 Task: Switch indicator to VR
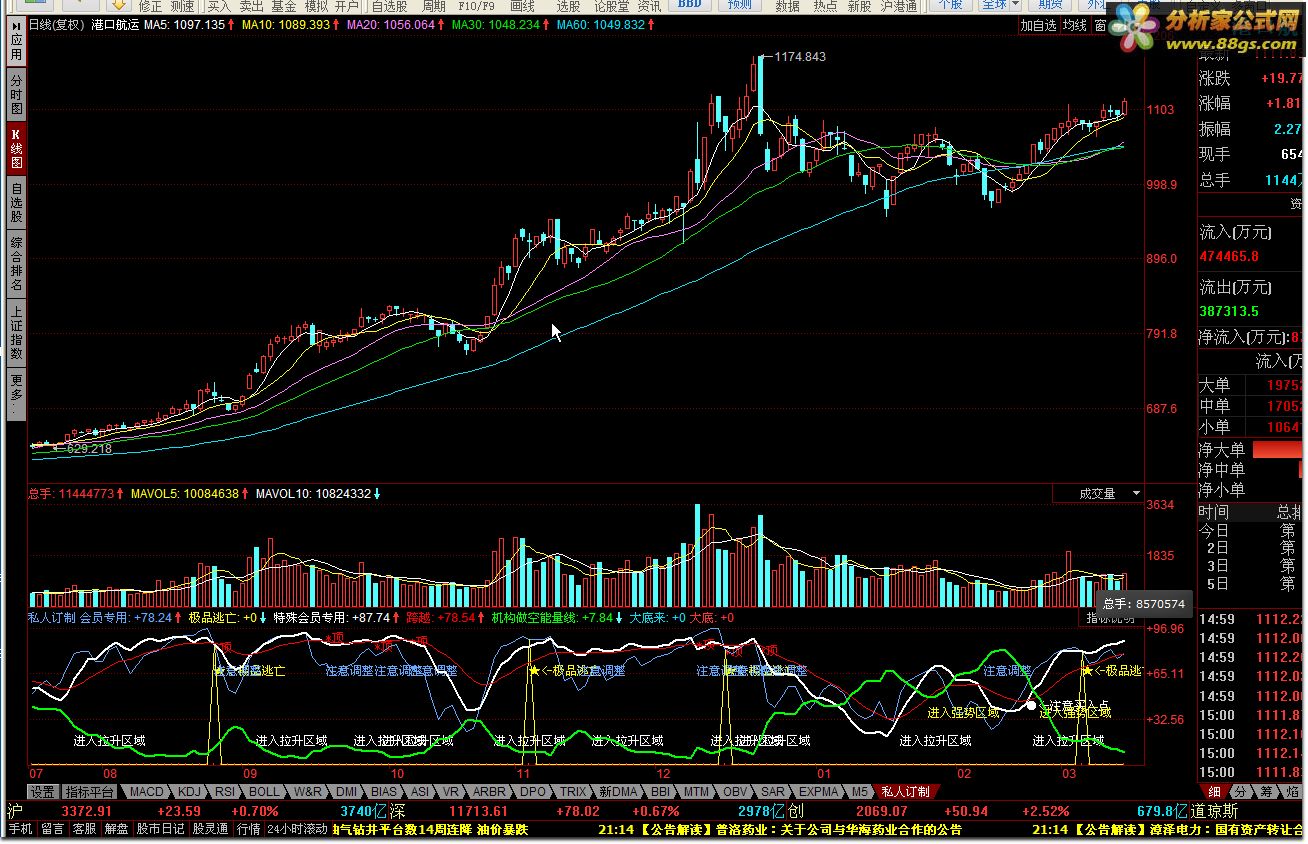[451, 791]
